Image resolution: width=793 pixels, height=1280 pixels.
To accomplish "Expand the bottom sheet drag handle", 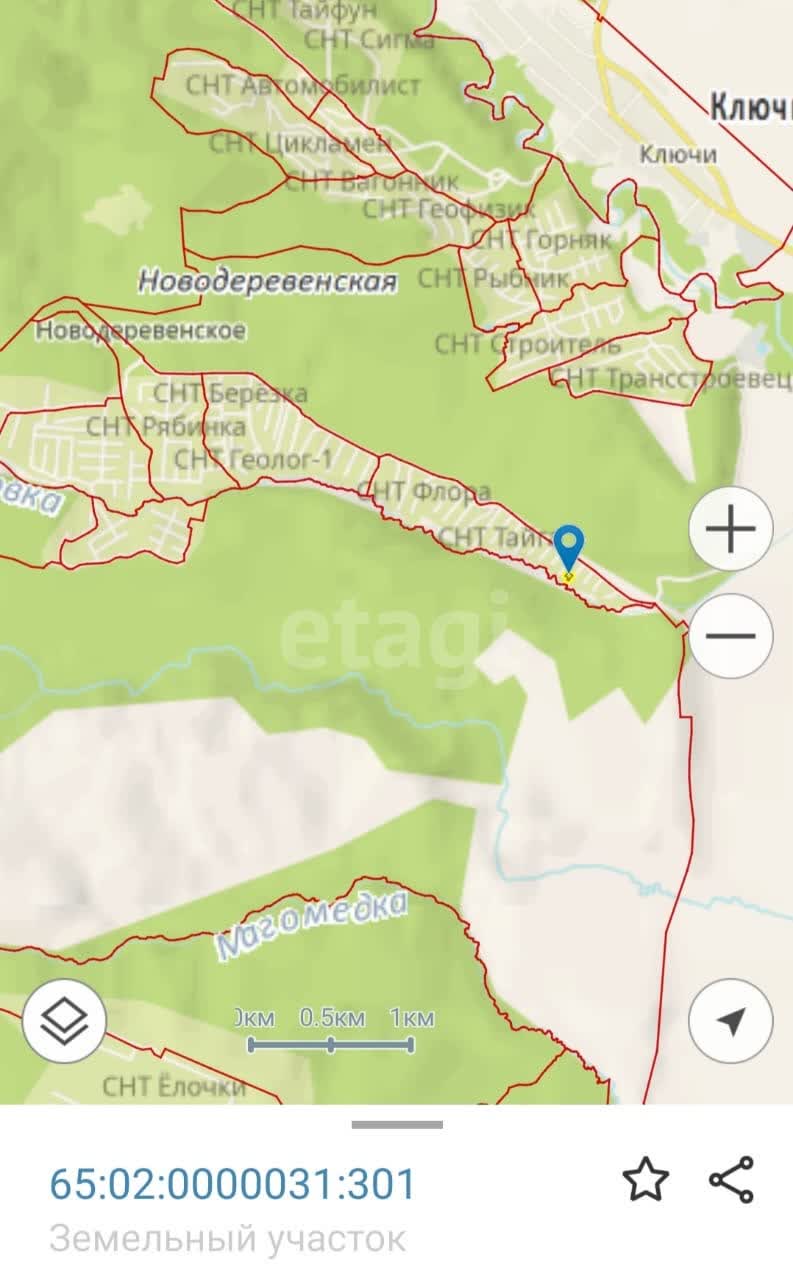I will click(397, 1124).
